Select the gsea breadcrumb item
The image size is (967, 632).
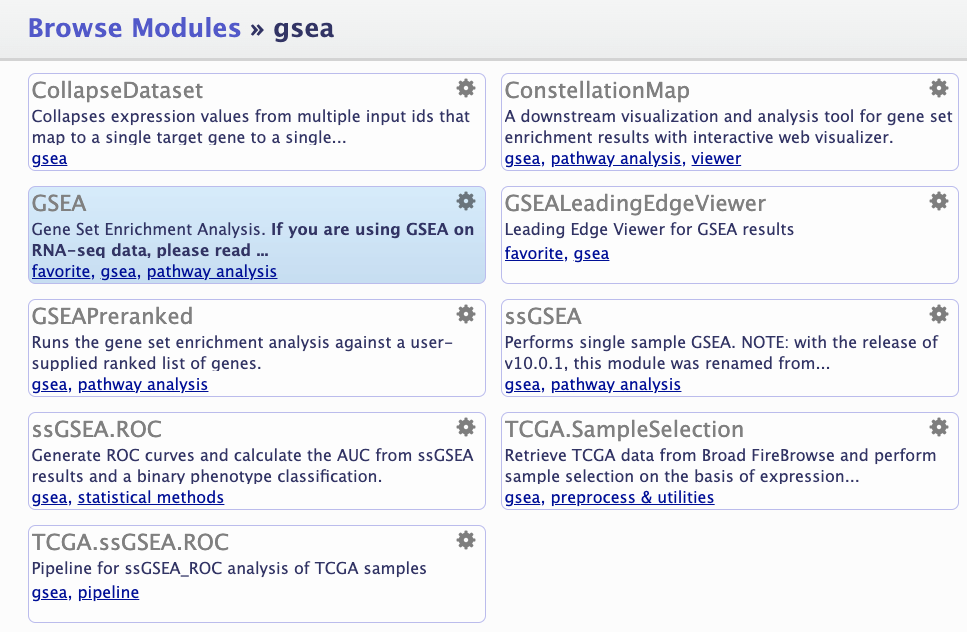pos(305,28)
